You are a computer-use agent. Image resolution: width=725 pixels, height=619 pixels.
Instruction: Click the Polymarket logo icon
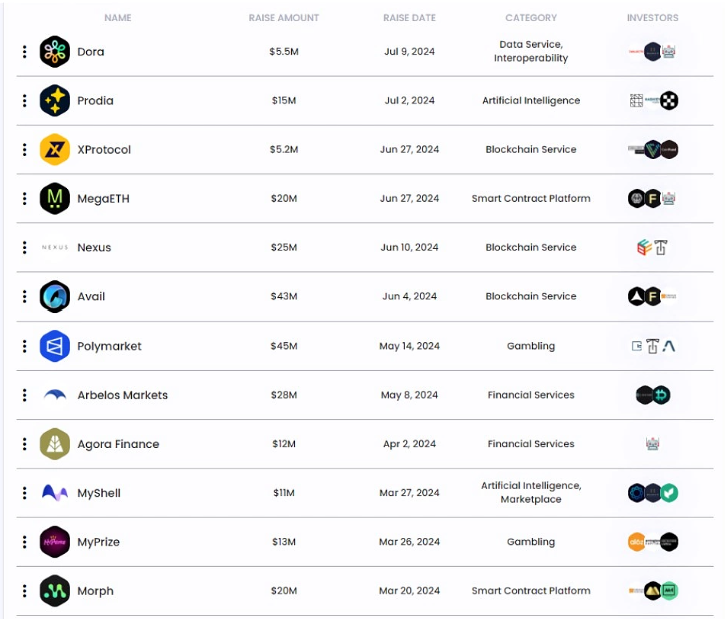(x=54, y=346)
